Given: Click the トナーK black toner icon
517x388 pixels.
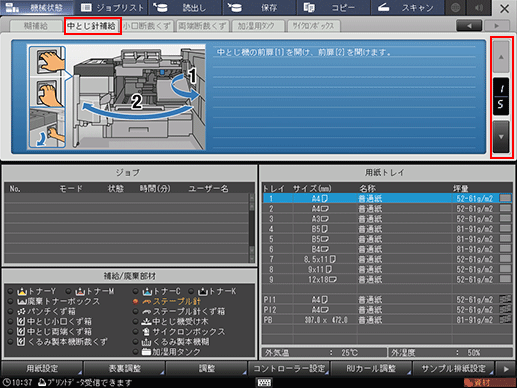Looking at the screenshot, I should (203, 292).
